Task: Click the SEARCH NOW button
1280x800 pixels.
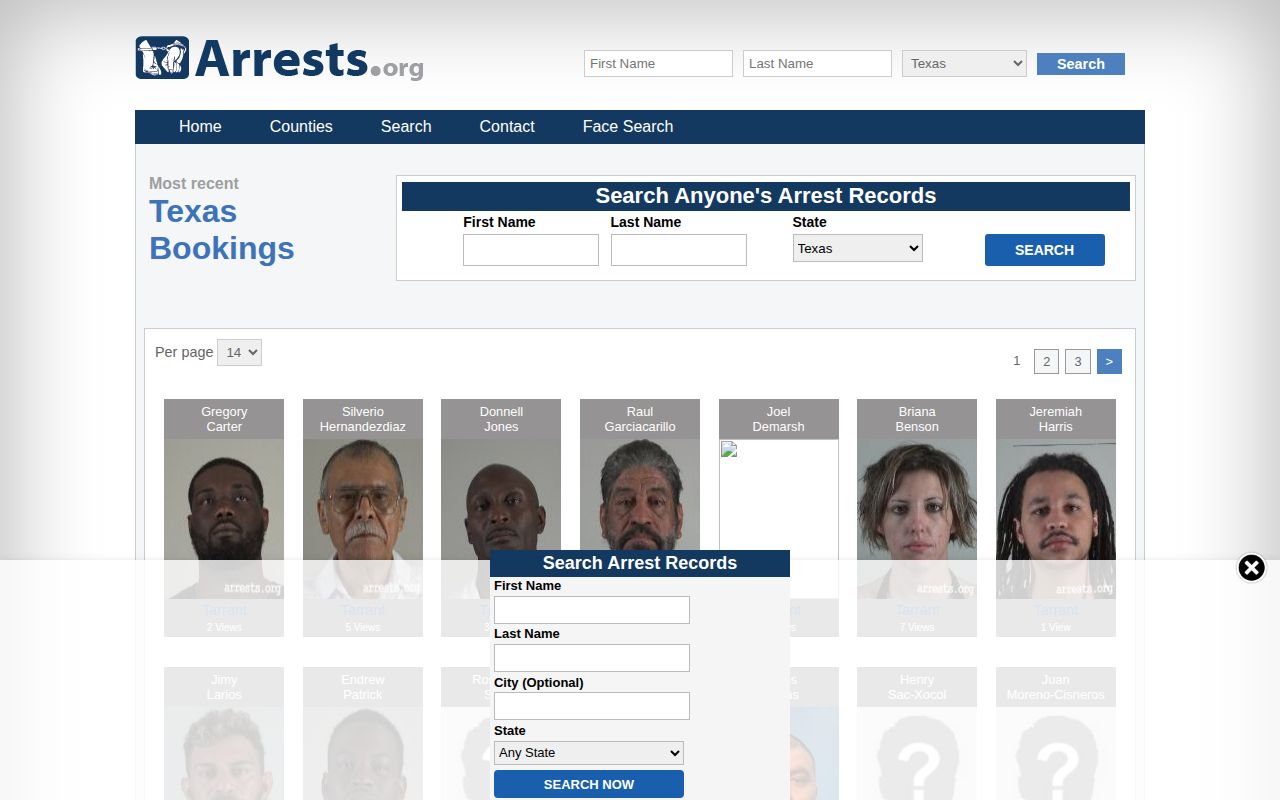Action: [589, 784]
